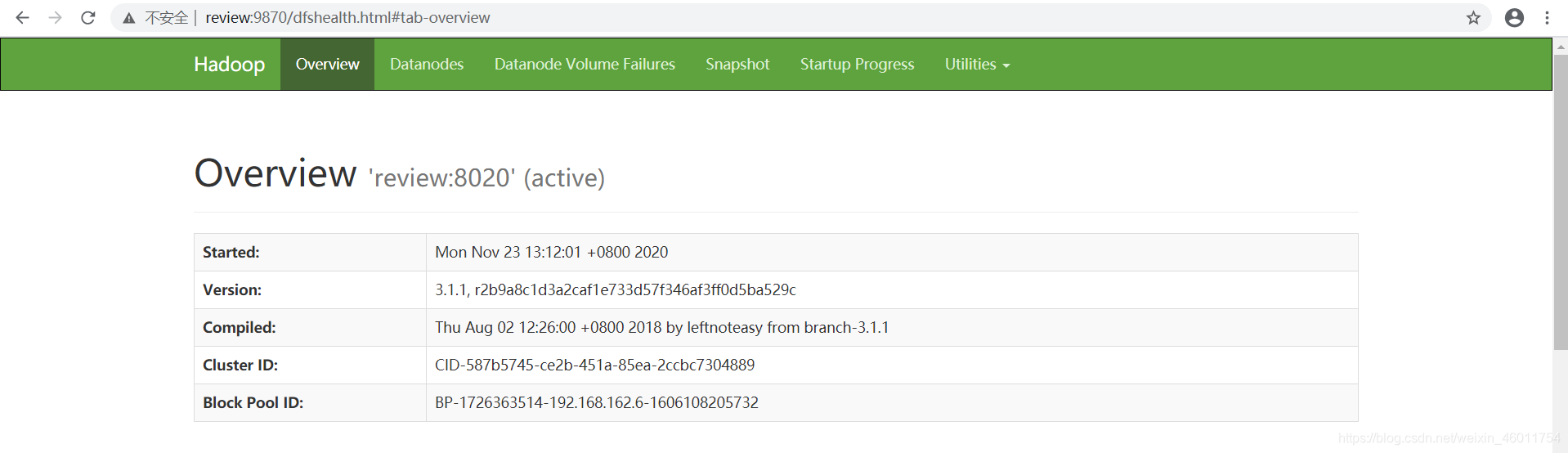Select the Overview tab
Screen dimensions: 1568x453
pos(327,64)
